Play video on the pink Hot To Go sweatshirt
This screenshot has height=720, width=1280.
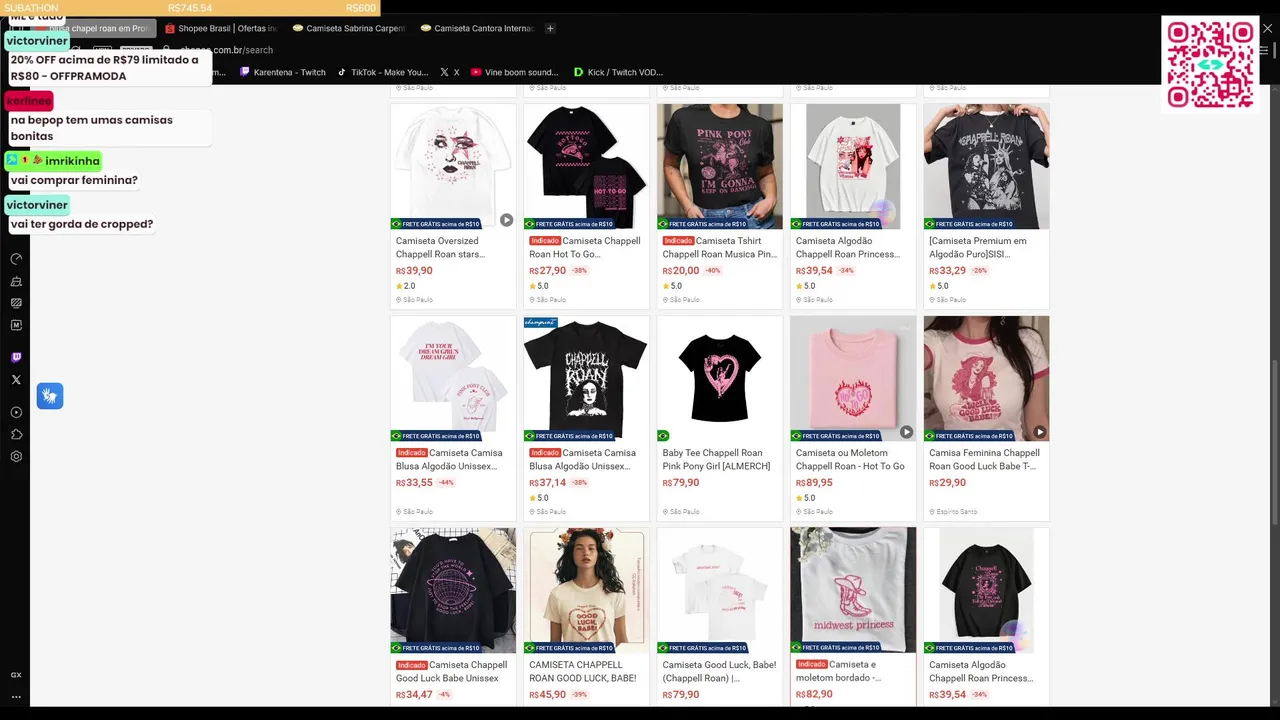906,432
